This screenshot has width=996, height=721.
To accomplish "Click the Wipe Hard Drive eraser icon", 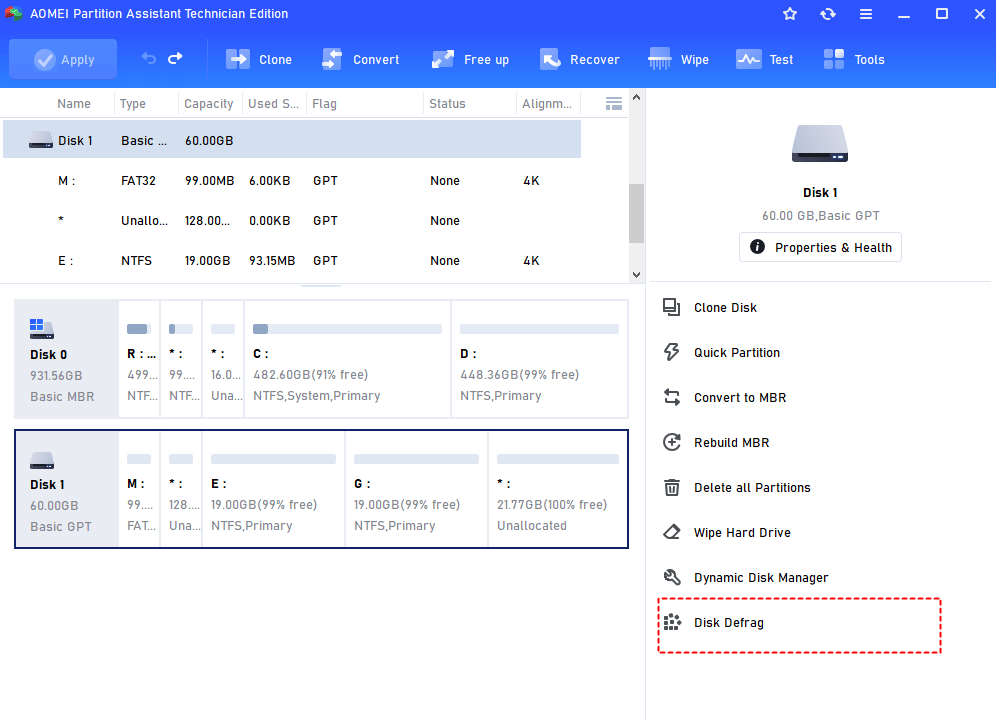I will click(671, 532).
